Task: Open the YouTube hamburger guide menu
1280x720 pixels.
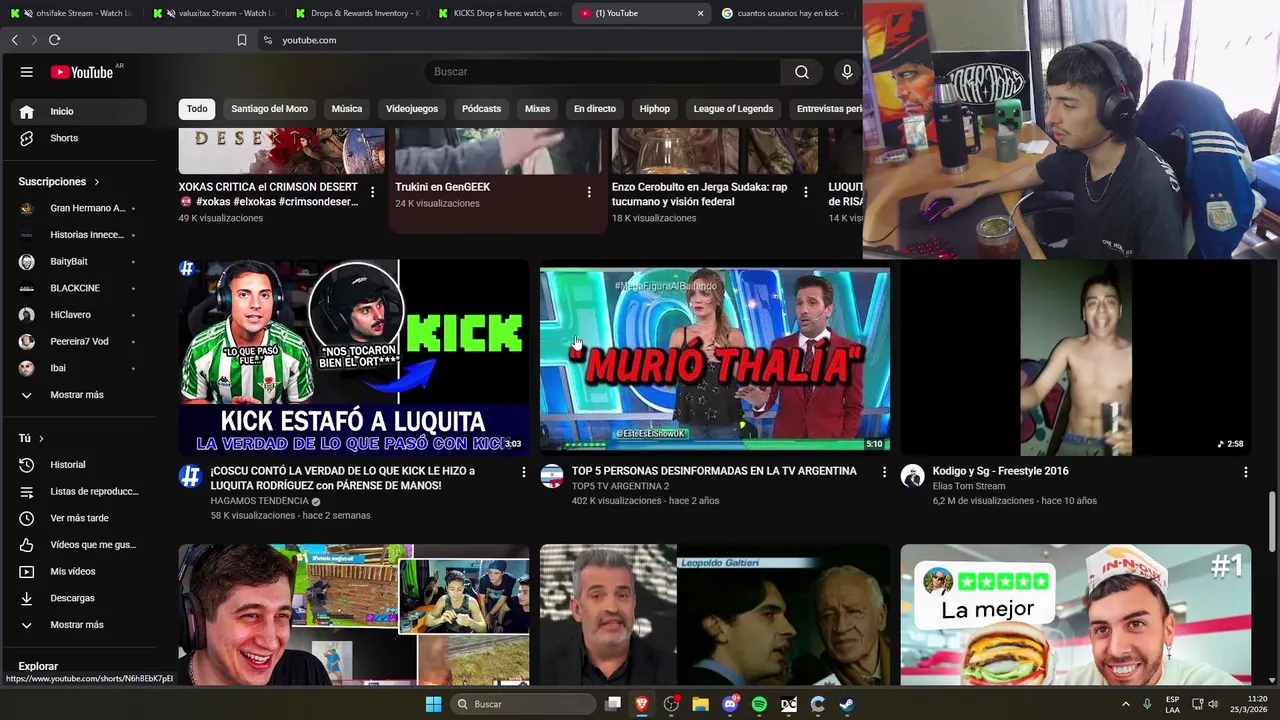Action: 27,72
